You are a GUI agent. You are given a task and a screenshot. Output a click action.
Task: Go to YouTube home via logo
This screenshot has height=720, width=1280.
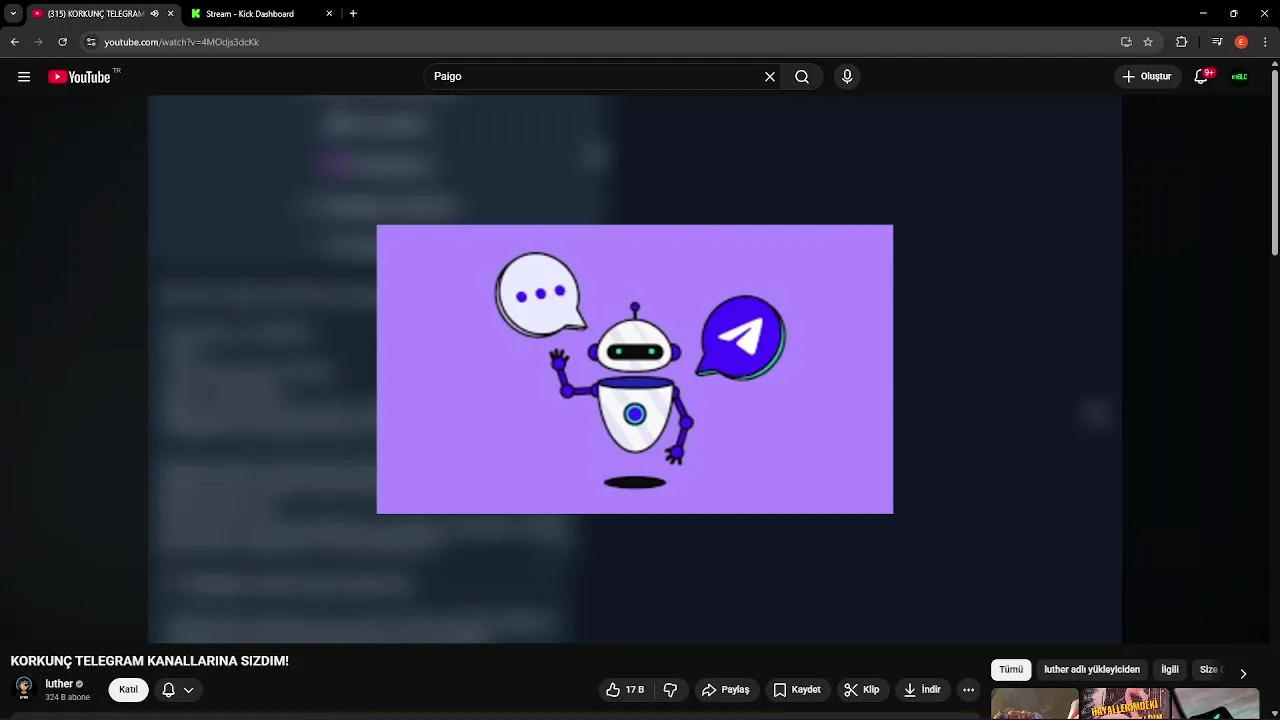(x=79, y=77)
